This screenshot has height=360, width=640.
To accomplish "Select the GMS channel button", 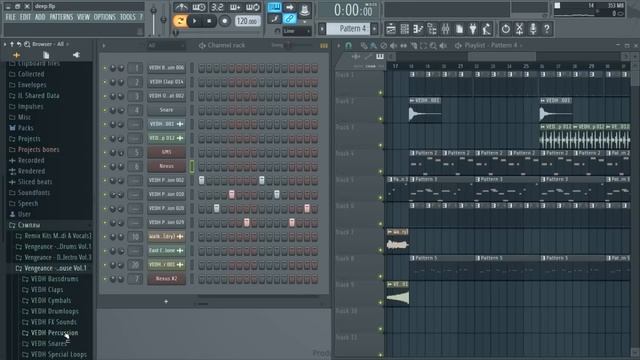I will (x=166, y=152).
